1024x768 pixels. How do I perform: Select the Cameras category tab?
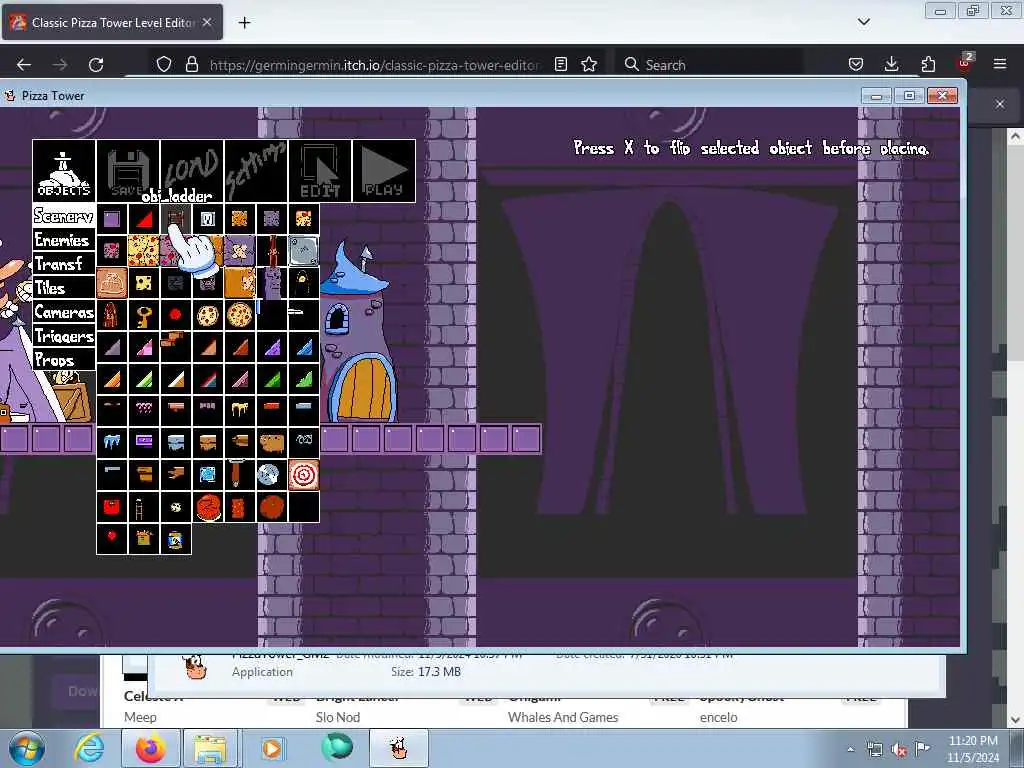pyautogui.click(x=64, y=312)
